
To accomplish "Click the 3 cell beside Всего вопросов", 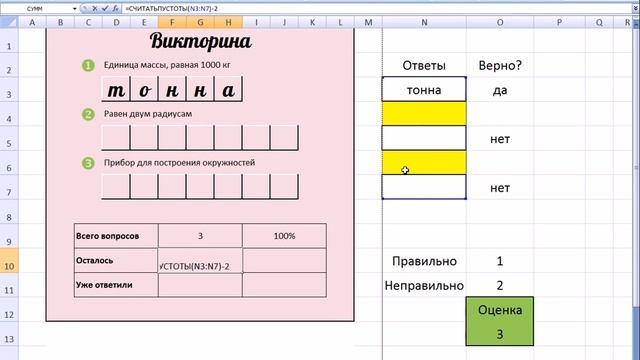I will coord(200,236).
